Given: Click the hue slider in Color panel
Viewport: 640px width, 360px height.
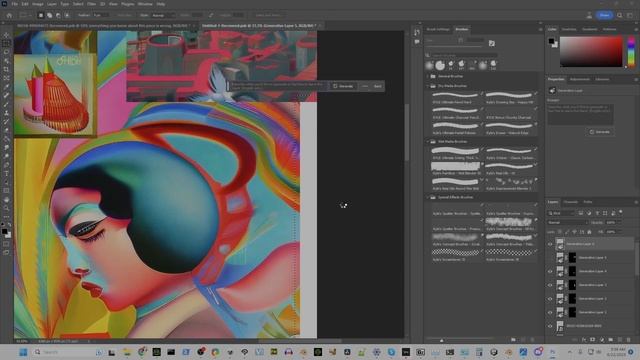Looking at the screenshot, I should click(x=631, y=51).
